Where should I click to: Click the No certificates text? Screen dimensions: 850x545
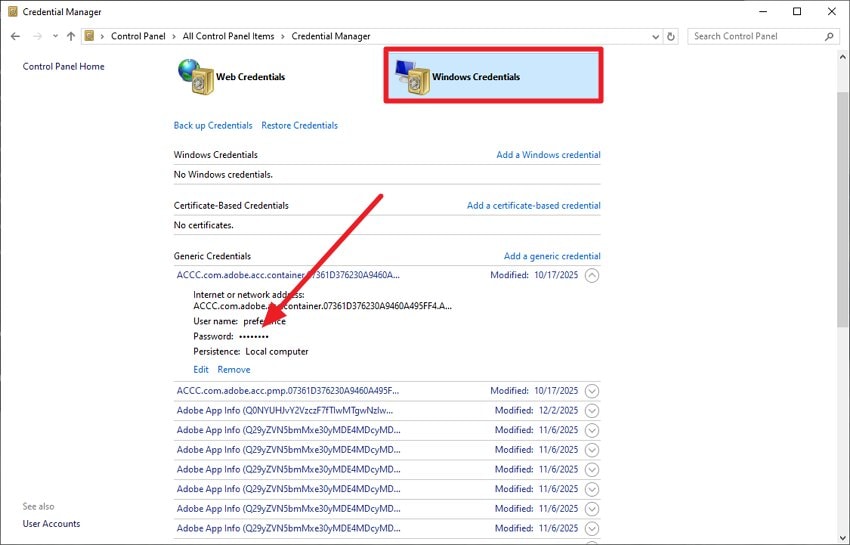coord(203,225)
